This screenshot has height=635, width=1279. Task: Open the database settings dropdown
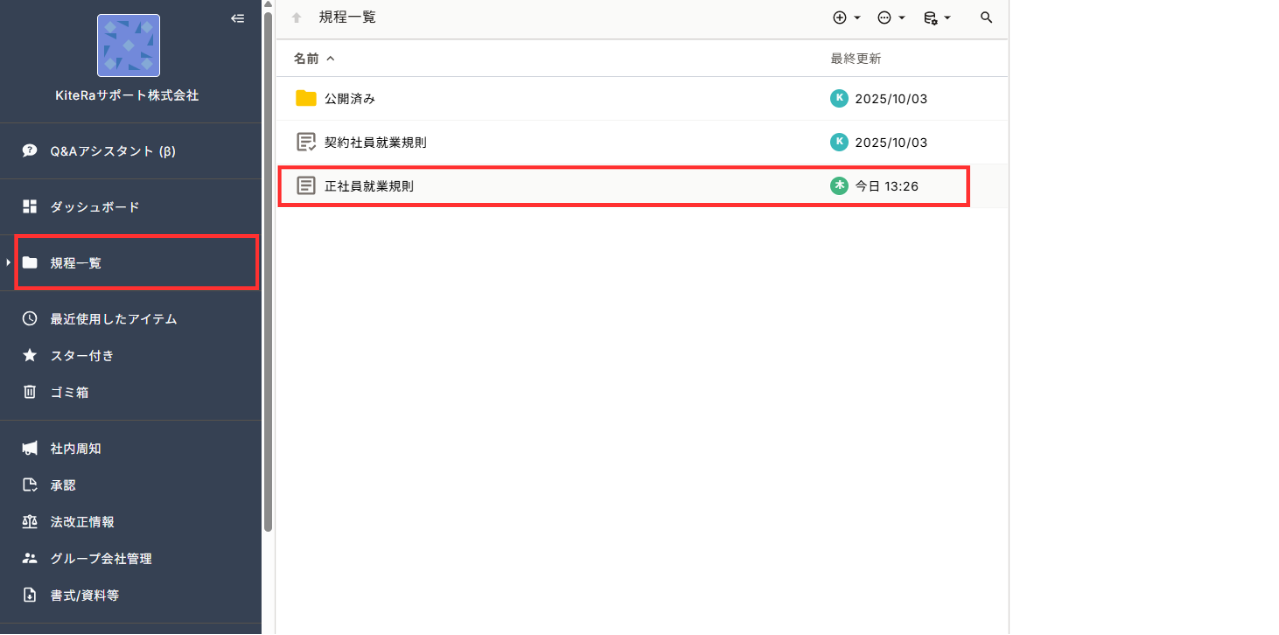pyautogui.click(x=936, y=18)
